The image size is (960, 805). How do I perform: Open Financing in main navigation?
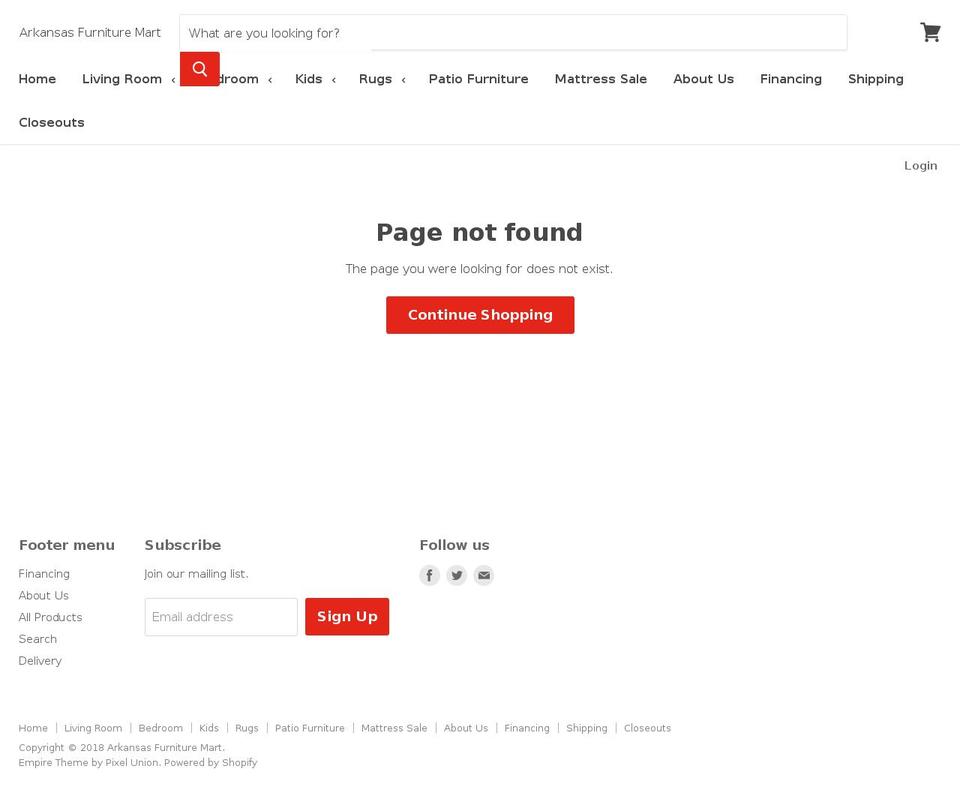(791, 79)
